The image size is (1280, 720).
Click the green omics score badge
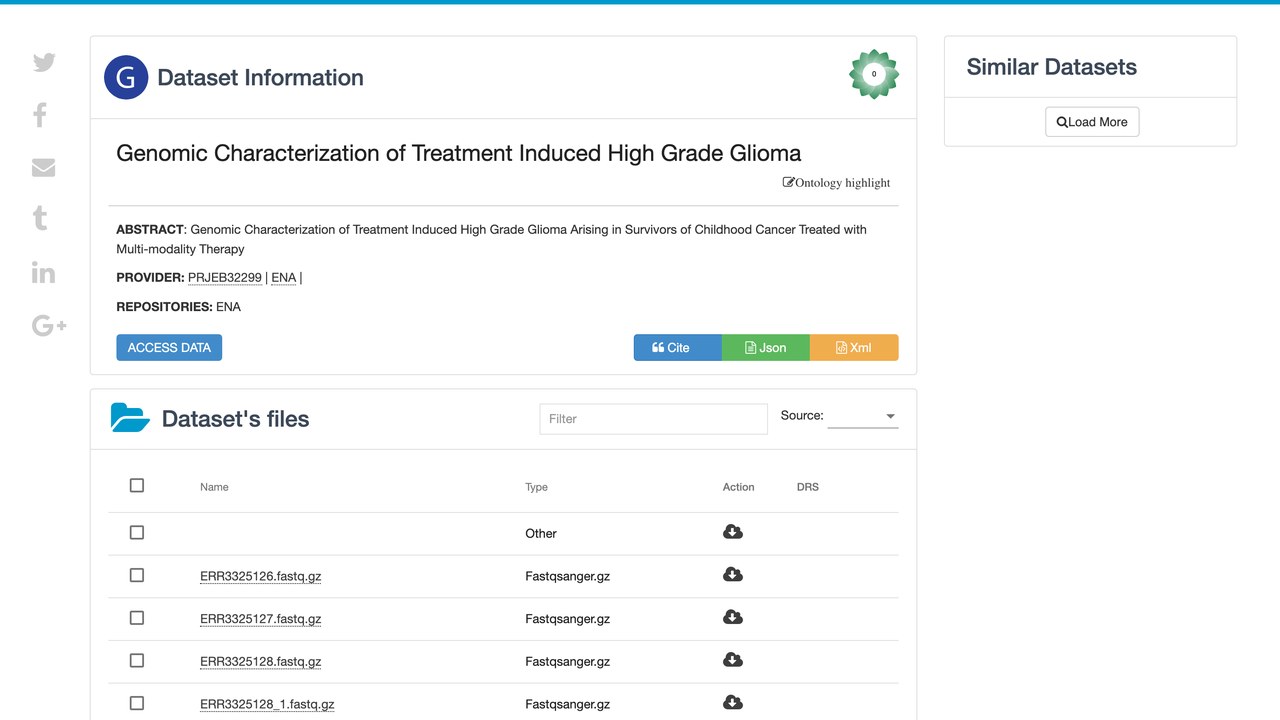tap(874, 74)
